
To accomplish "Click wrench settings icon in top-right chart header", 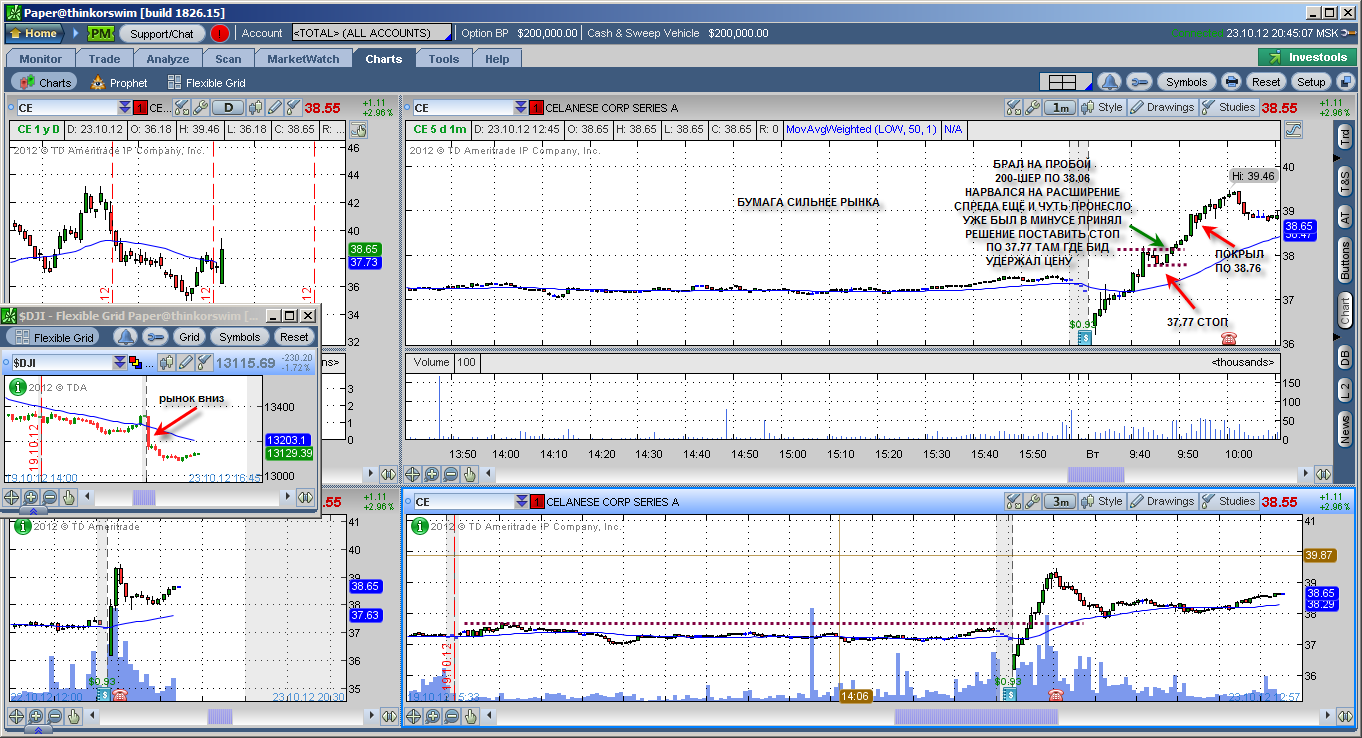I will (x=1033, y=107).
